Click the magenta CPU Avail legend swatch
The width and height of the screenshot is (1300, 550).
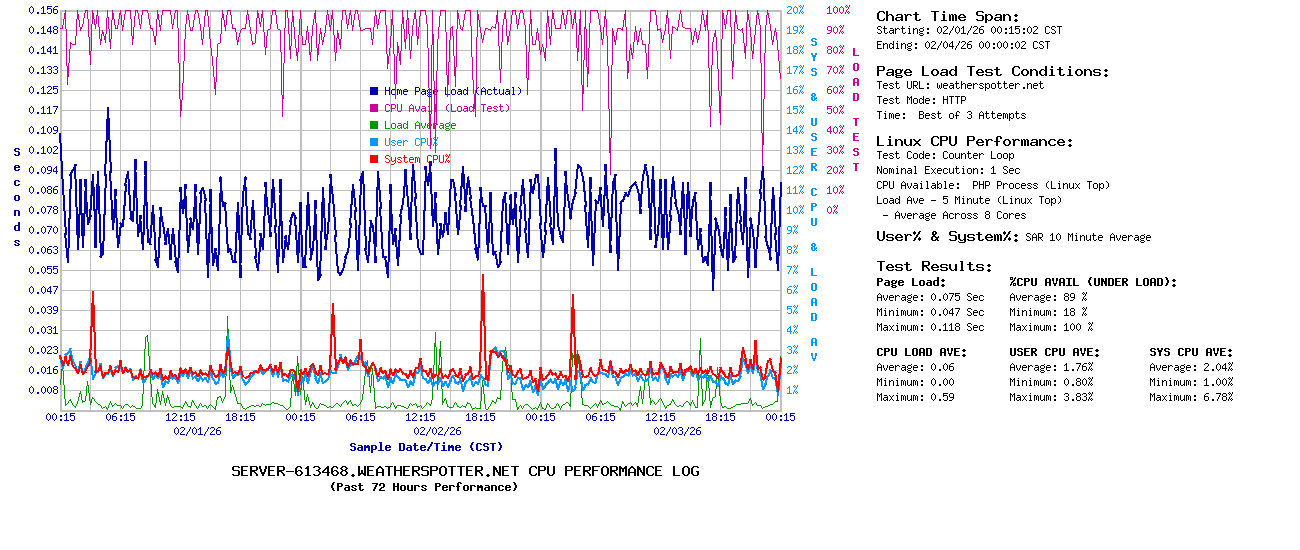374,108
